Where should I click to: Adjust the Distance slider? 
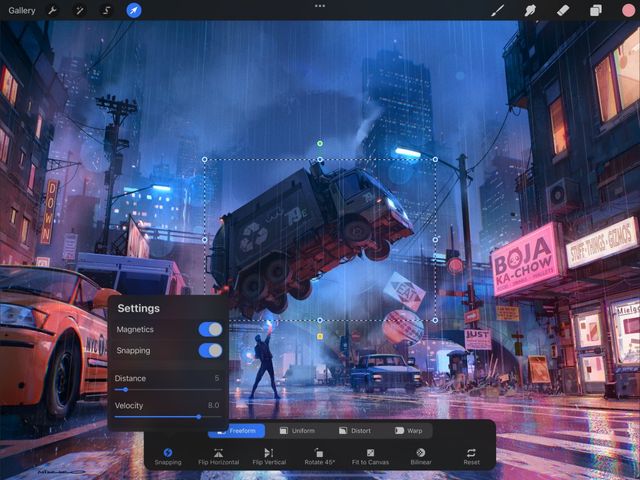pyautogui.click(x=168, y=390)
